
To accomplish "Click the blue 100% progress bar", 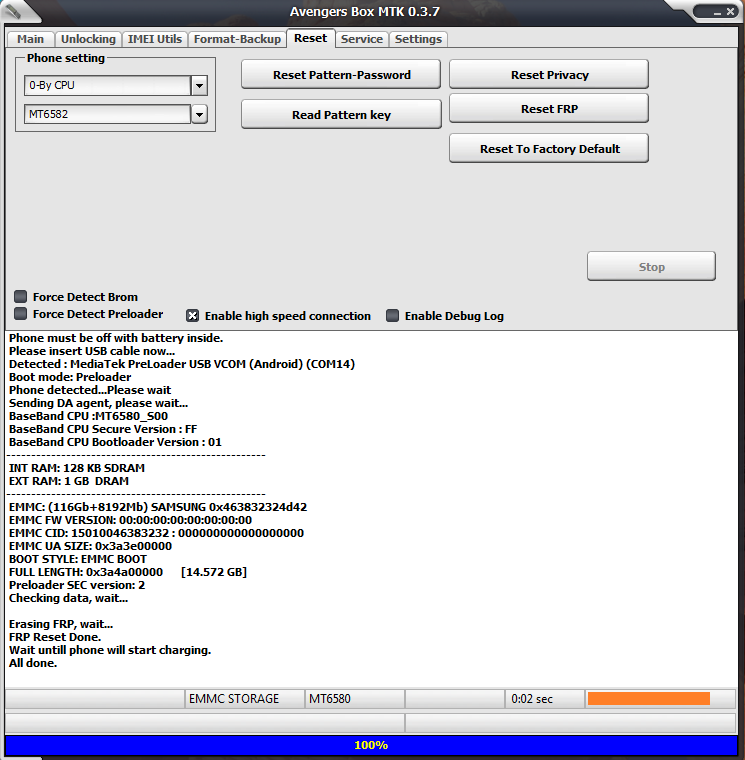I will tap(371, 745).
